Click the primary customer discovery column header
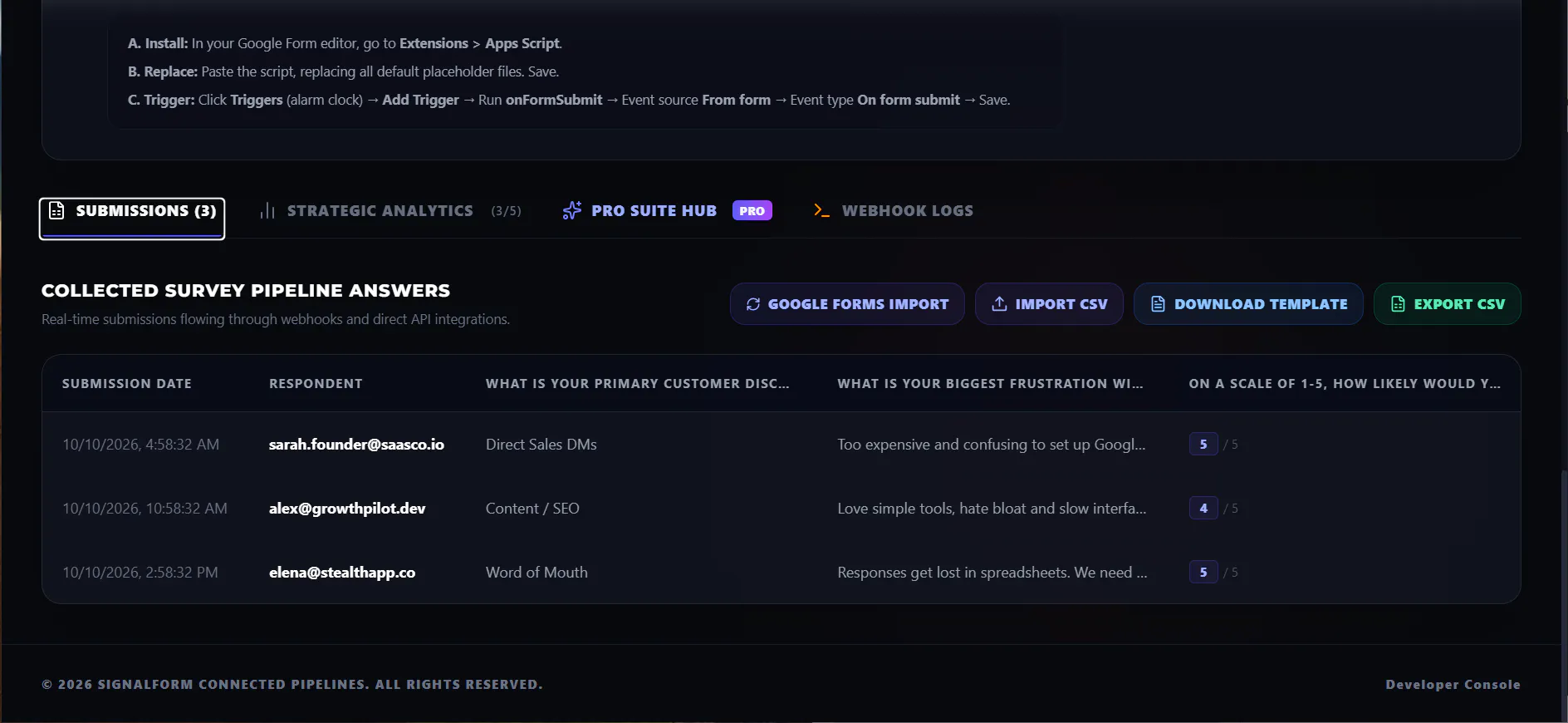This screenshot has height=723, width=1568. (638, 384)
